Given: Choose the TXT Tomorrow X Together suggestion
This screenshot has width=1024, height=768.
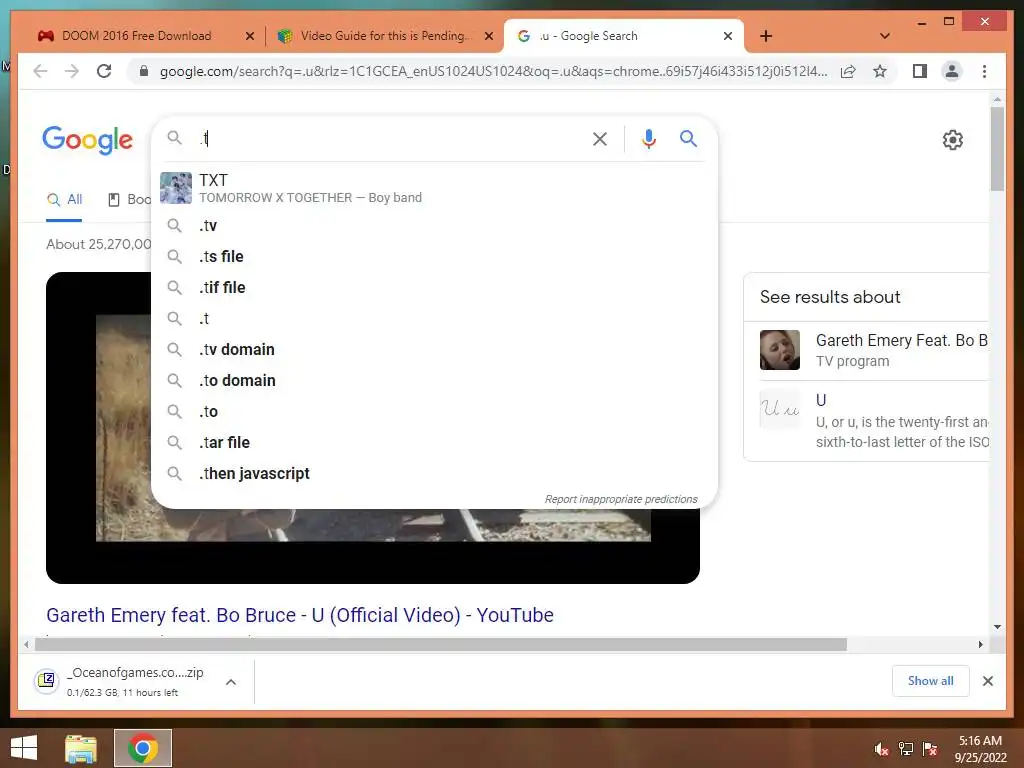Looking at the screenshot, I should pyautogui.click(x=434, y=188).
